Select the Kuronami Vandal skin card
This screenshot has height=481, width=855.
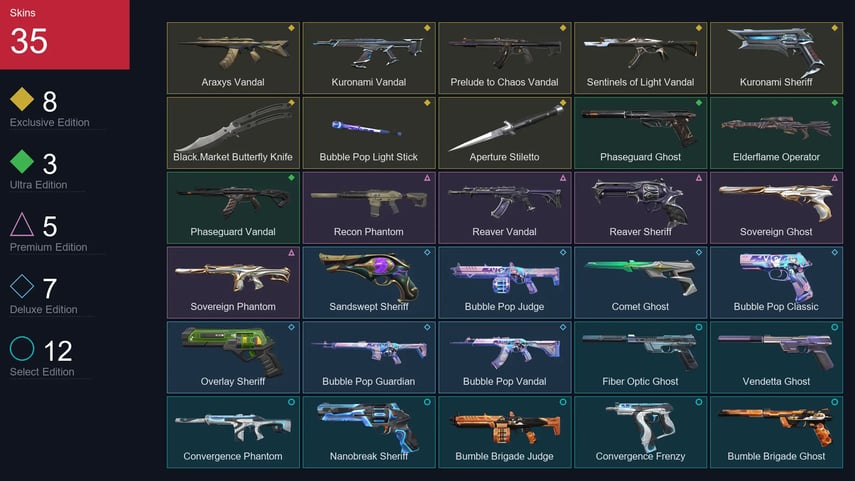coord(369,58)
